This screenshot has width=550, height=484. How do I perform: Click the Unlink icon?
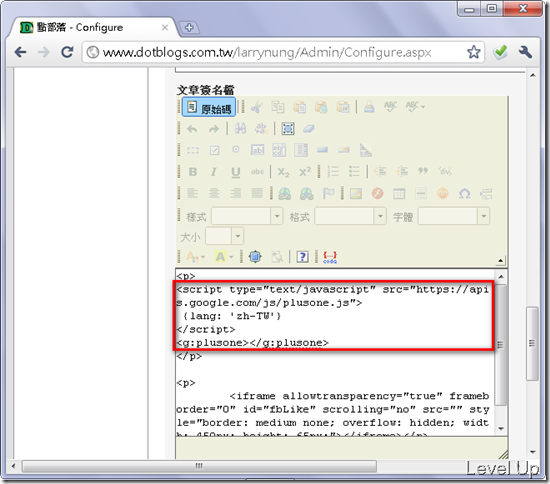pyautogui.click(x=307, y=194)
